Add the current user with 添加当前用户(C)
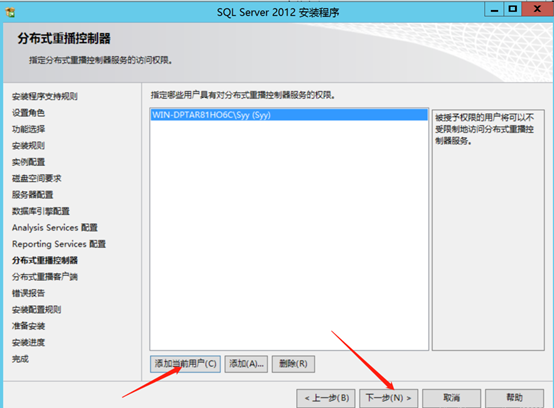554x408 pixels. point(185,364)
